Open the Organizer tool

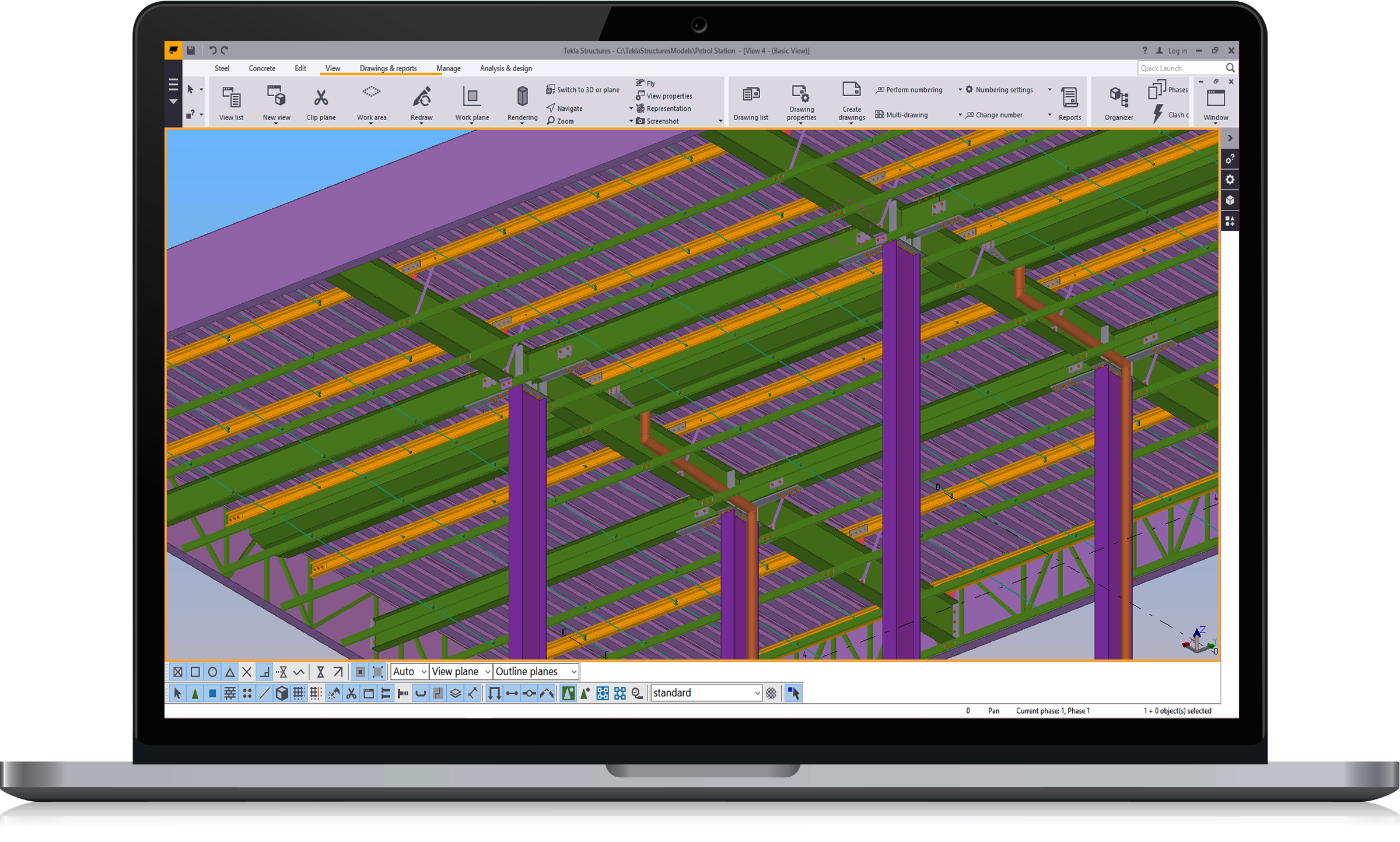pyautogui.click(x=1118, y=103)
